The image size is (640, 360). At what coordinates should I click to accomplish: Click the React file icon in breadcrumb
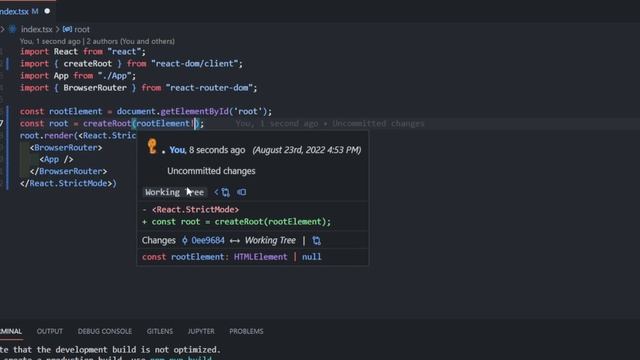click(13, 29)
